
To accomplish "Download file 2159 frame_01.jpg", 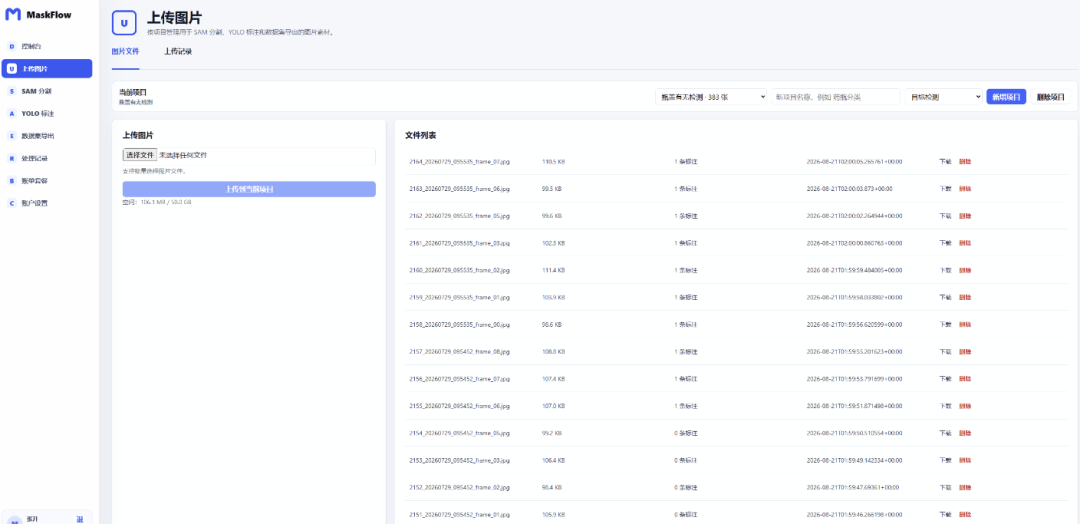I will coord(945,297).
